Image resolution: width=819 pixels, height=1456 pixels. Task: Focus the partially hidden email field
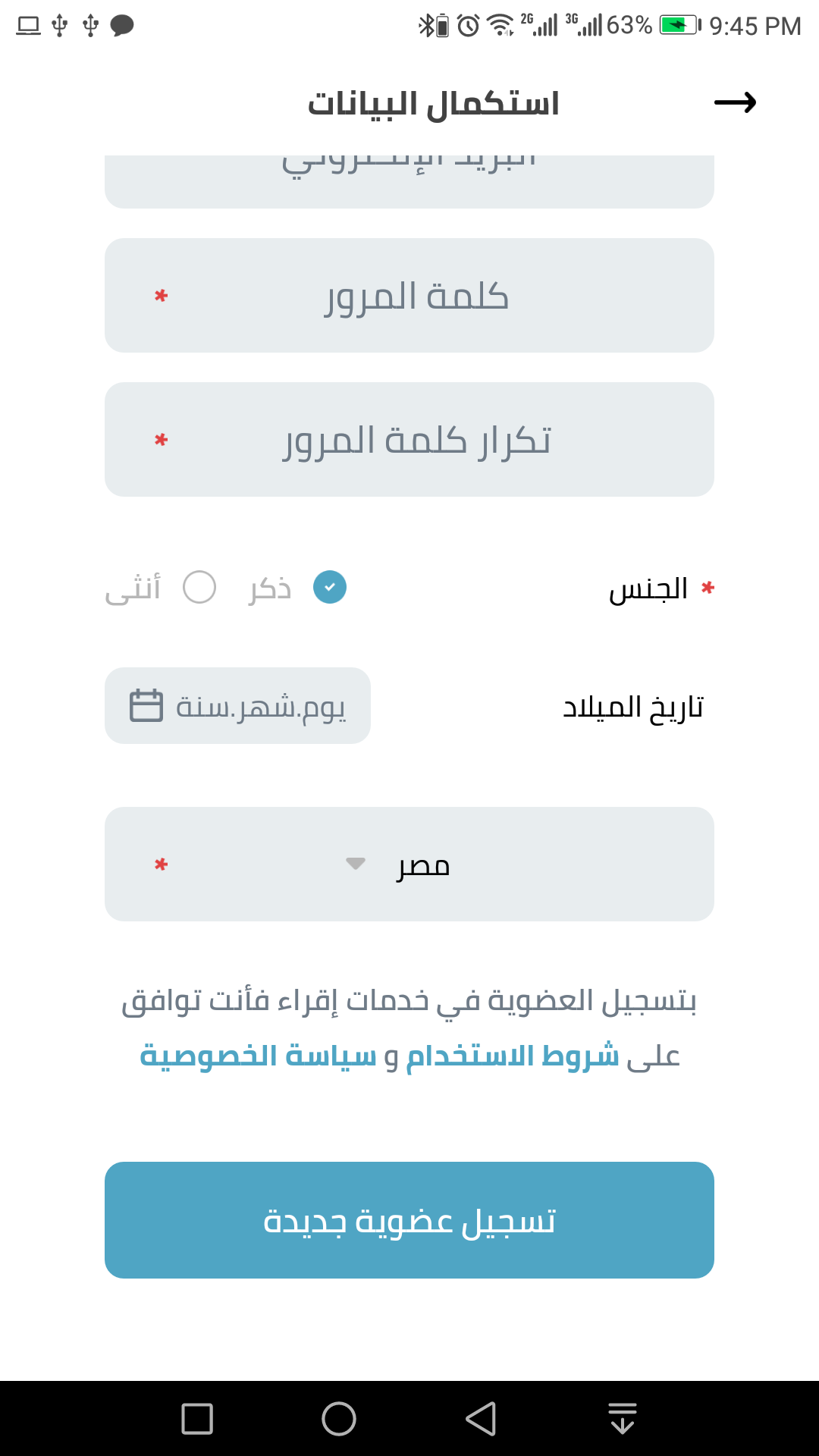pyautogui.click(x=409, y=182)
